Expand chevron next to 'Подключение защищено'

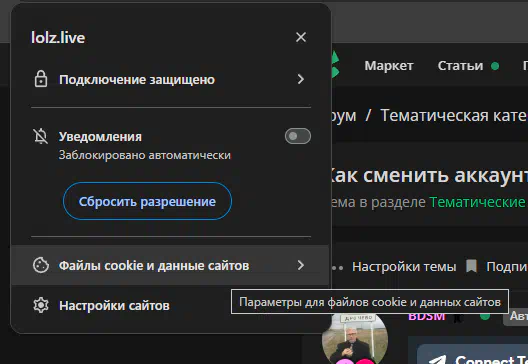coord(301,79)
